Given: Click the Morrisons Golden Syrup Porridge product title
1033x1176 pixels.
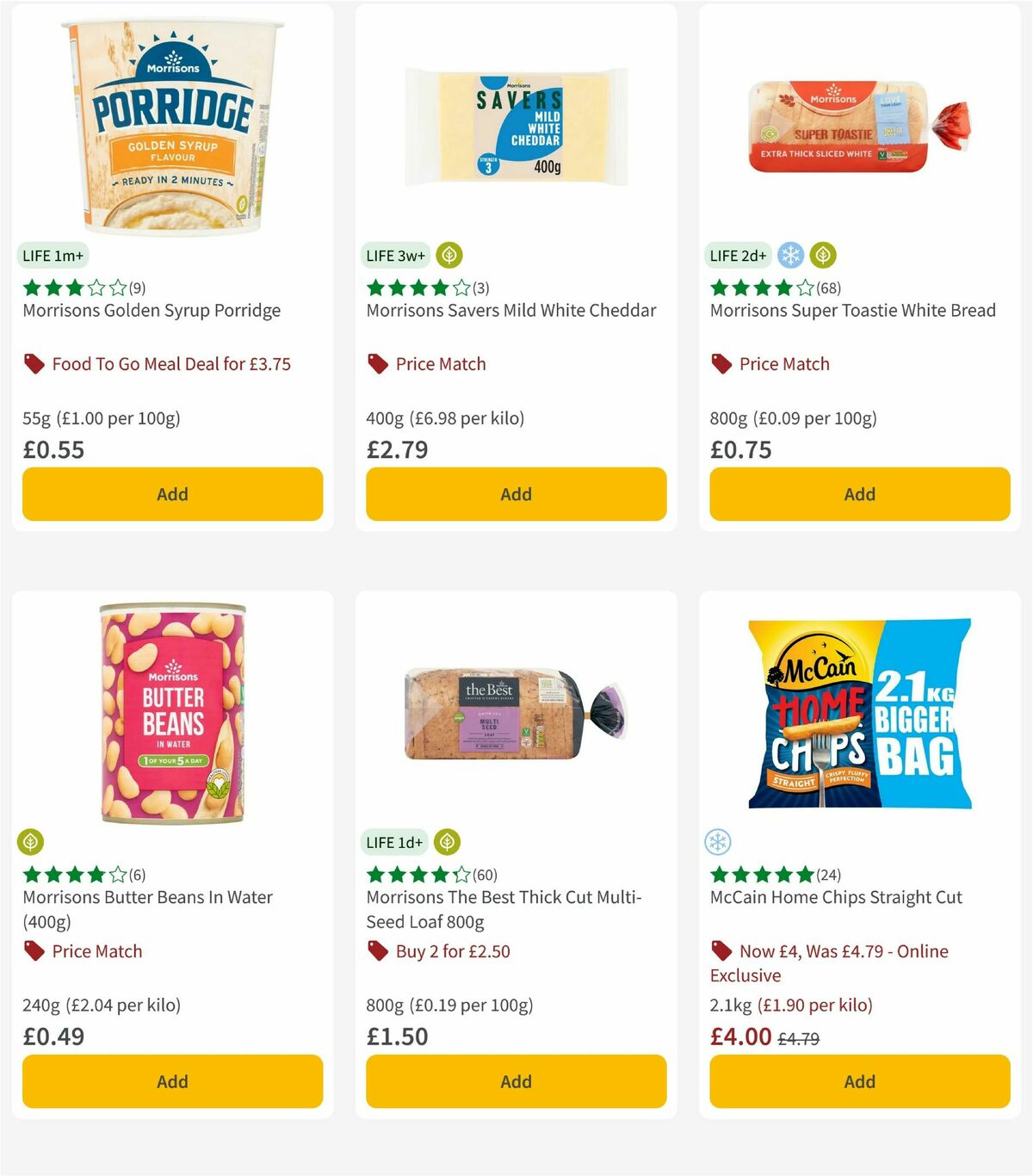Looking at the screenshot, I should point(151,311).
